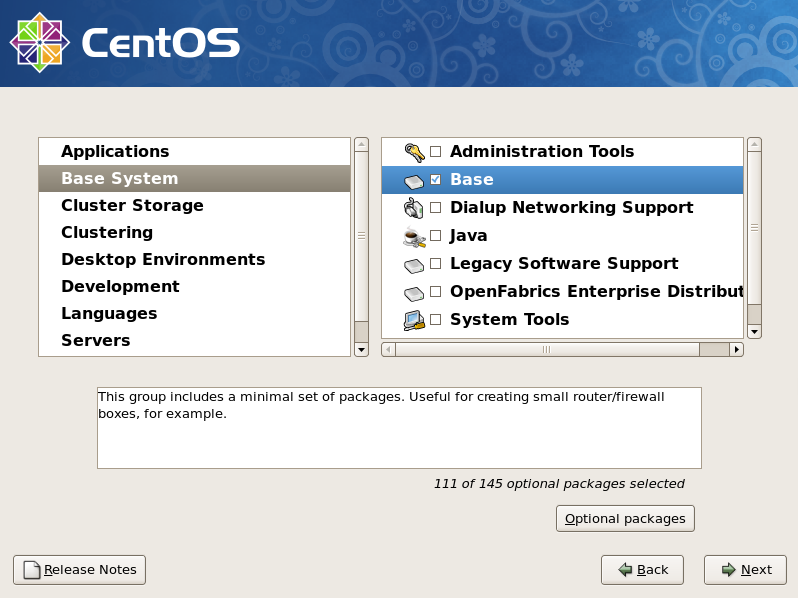Select the Legacy Software Support label
Screen dimensions: 798x598
coord(564,264)
